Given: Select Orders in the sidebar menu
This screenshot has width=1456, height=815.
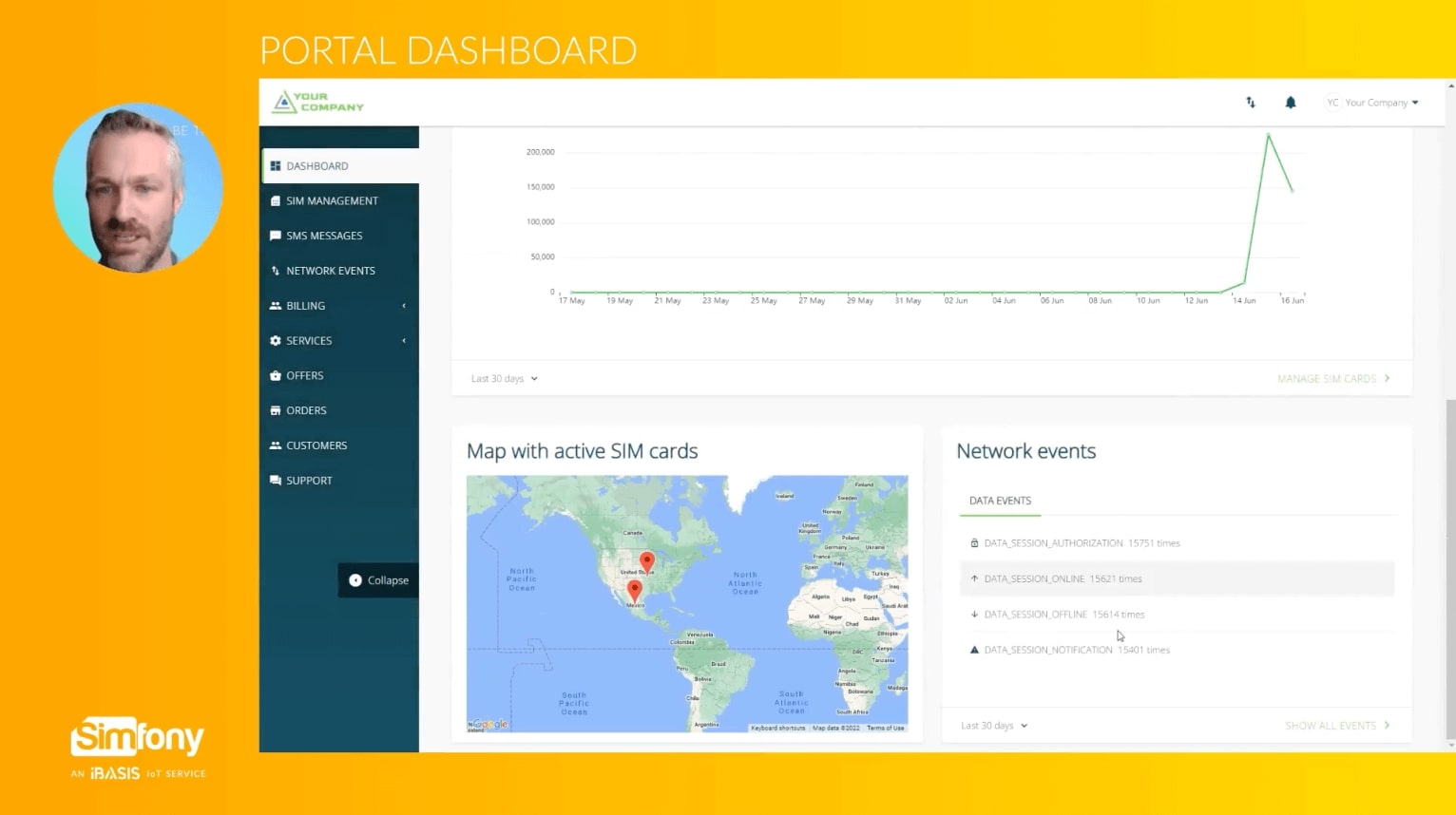Looking at the screenshot, I should [x=276, y=409].
